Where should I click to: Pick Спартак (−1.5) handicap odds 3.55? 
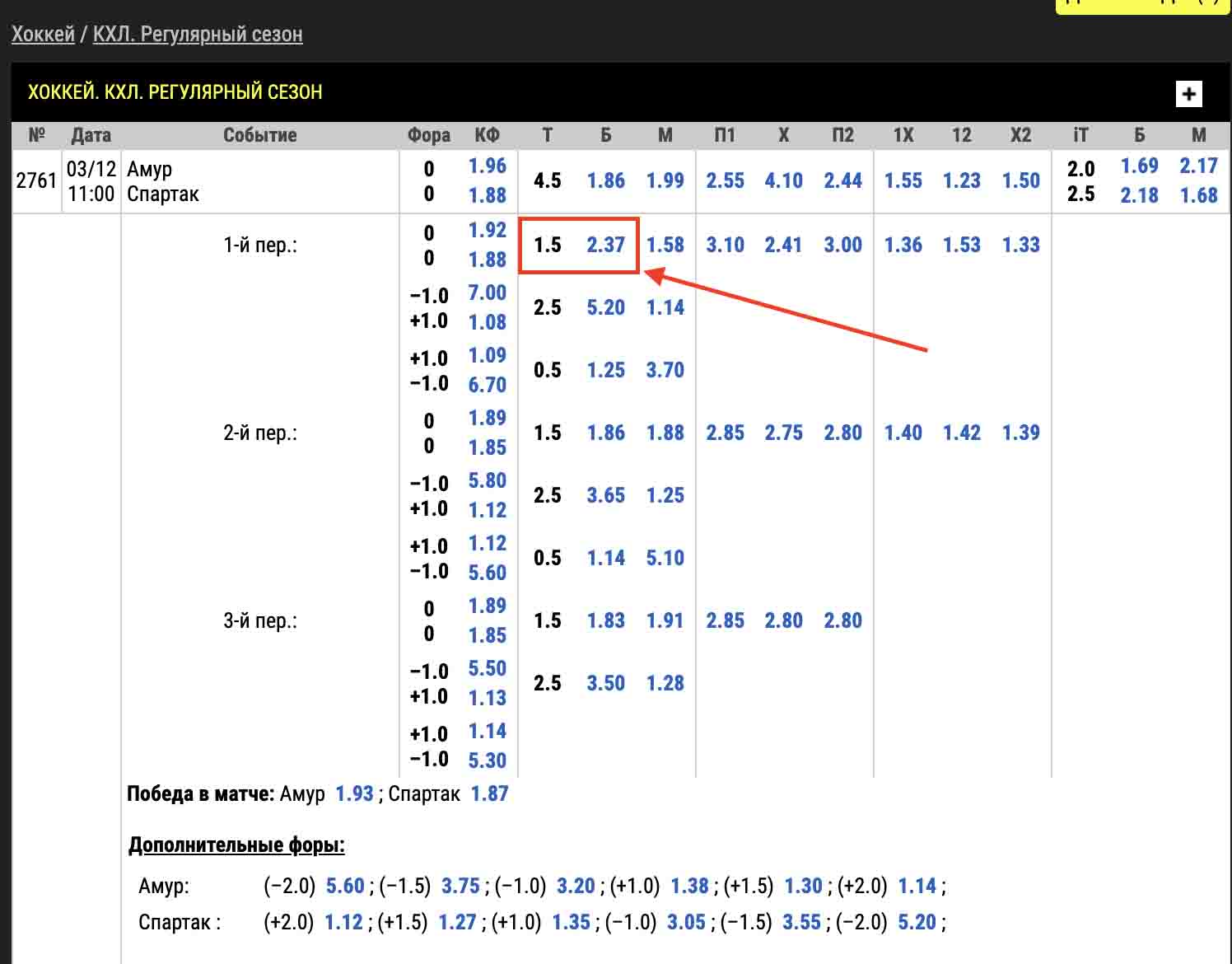tap(801, 922)
